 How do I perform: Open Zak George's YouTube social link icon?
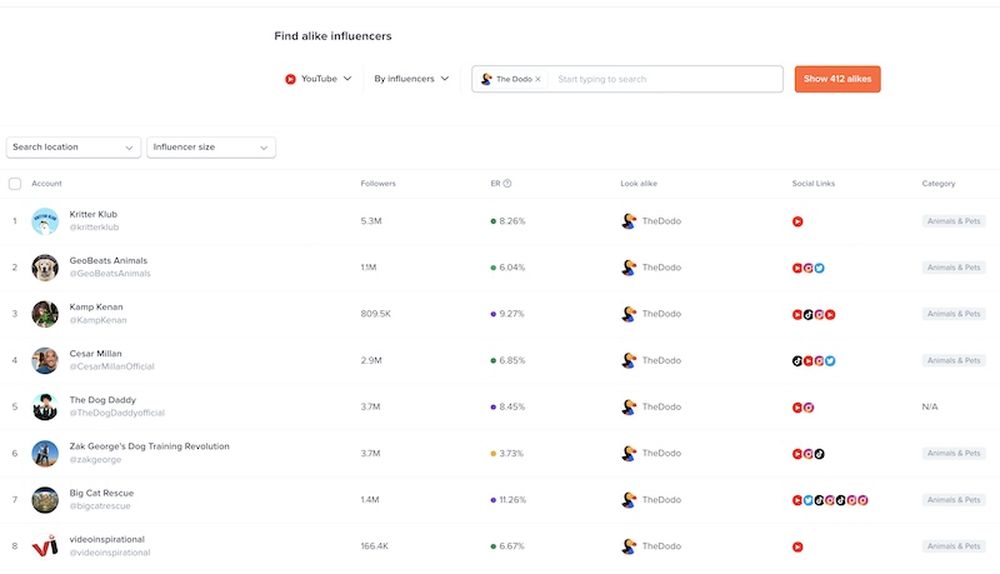(x=797, y=454)
